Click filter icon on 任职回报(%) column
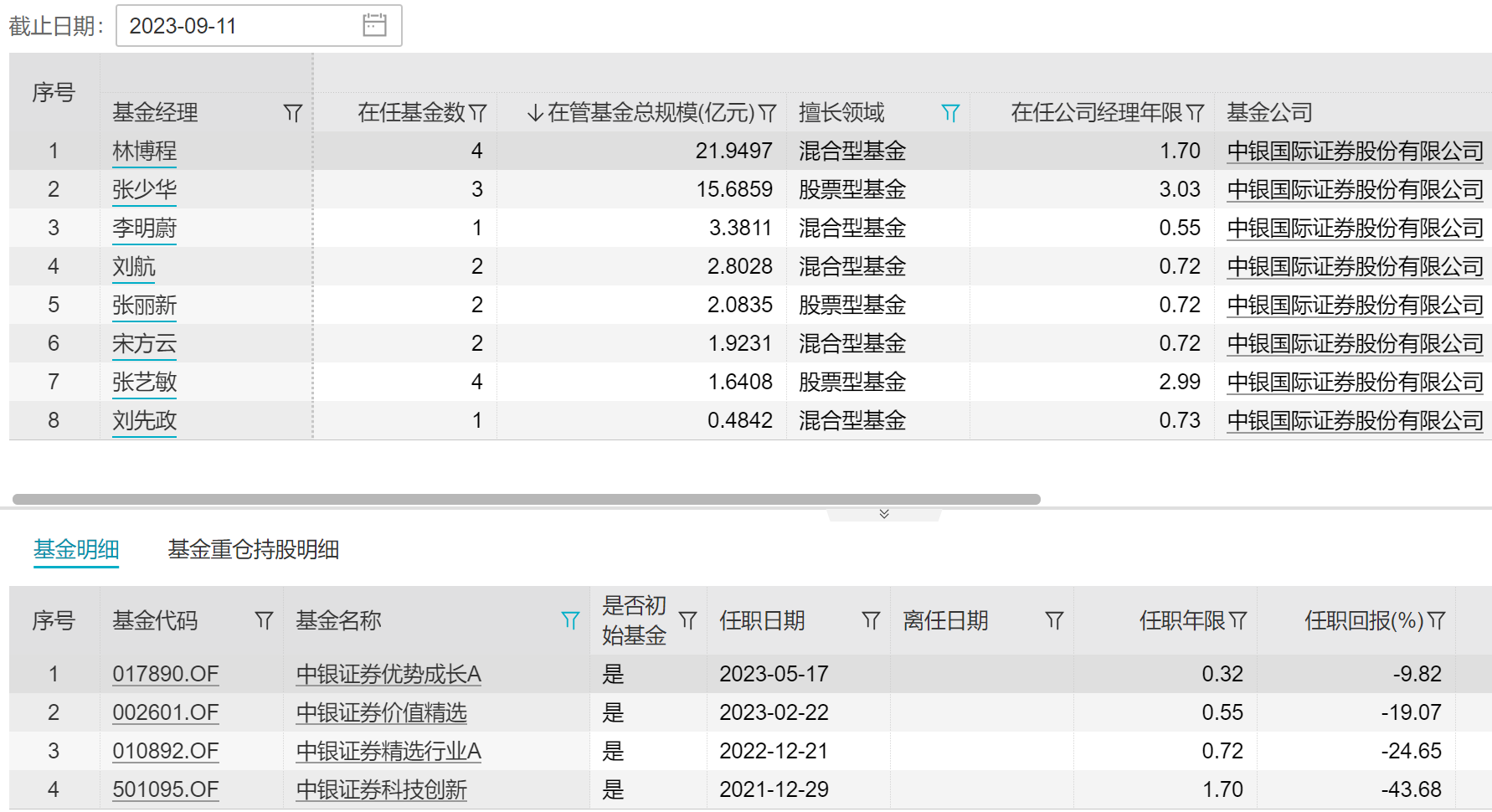Image resolution: width=1492 pixels, height=812 pixels. pyautogui.click(x=1437, y=620)
